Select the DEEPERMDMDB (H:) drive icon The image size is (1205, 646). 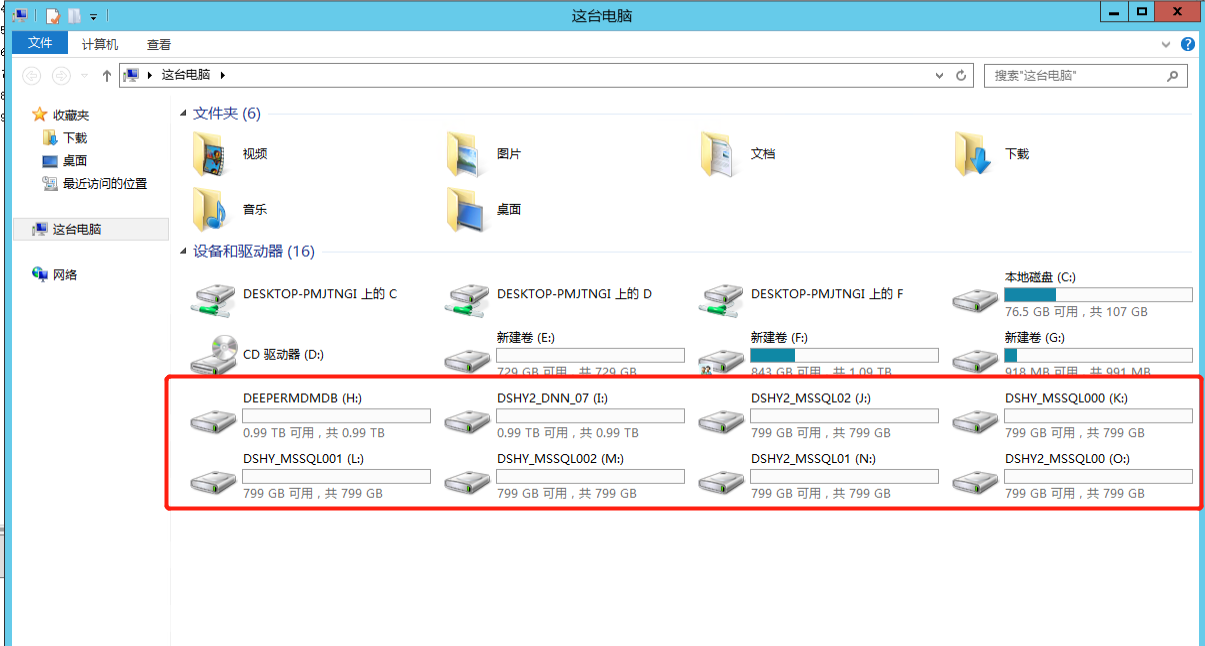214,423
